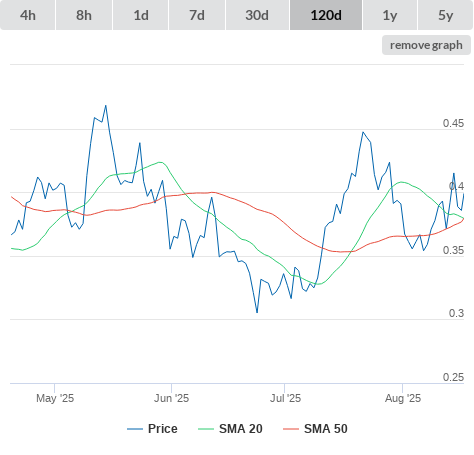Switch to 5y time range

click(x=446, y=15)
